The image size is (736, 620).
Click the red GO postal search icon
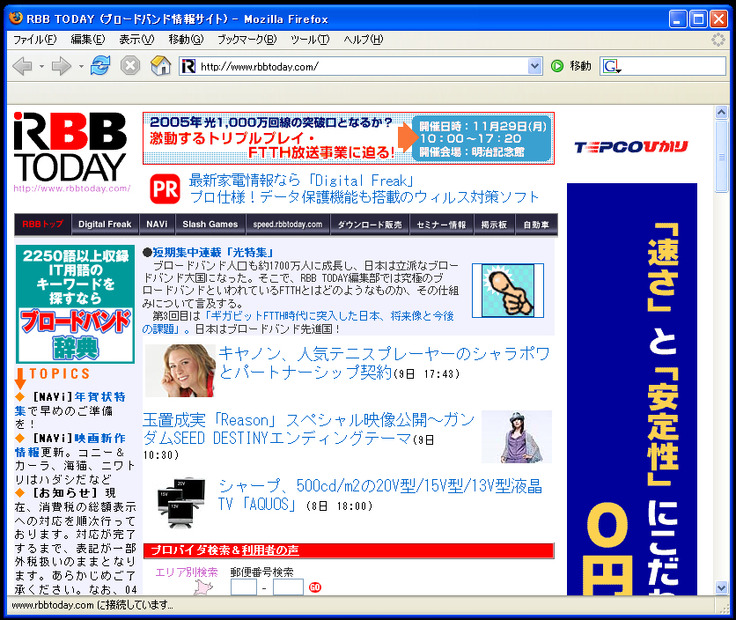tap(315, 588)
